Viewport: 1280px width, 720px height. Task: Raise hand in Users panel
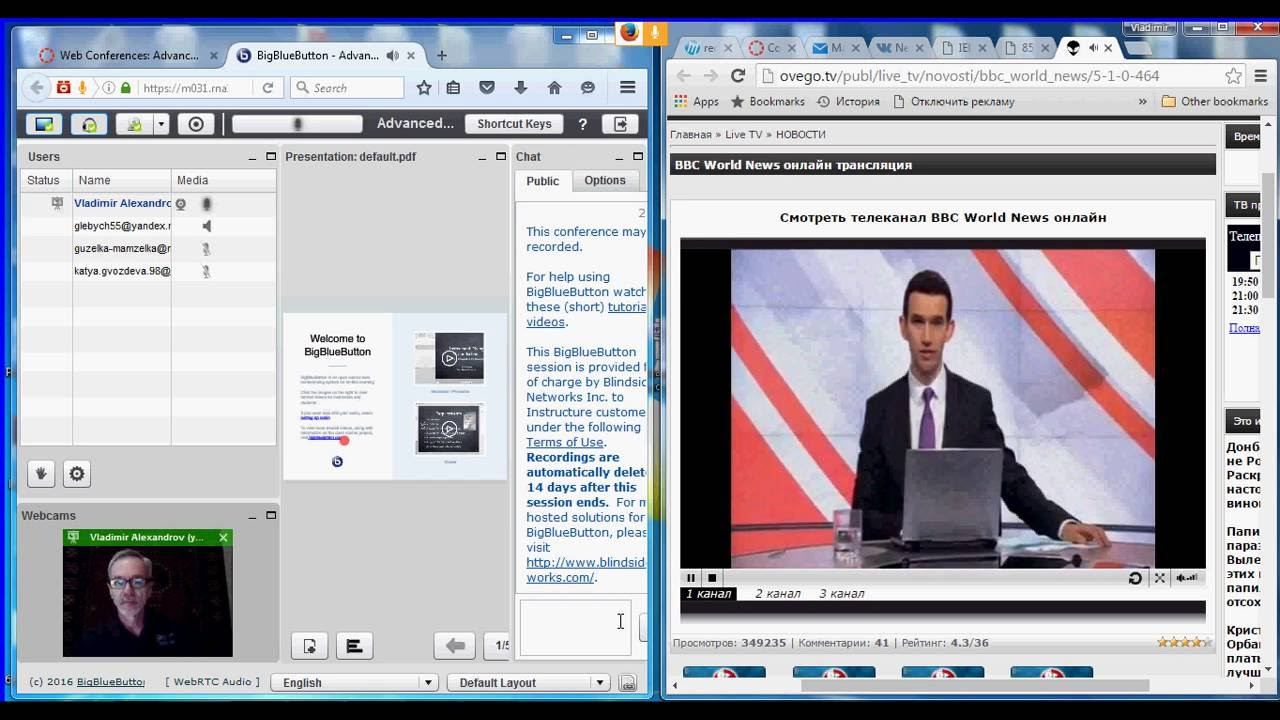pos(41,474)
